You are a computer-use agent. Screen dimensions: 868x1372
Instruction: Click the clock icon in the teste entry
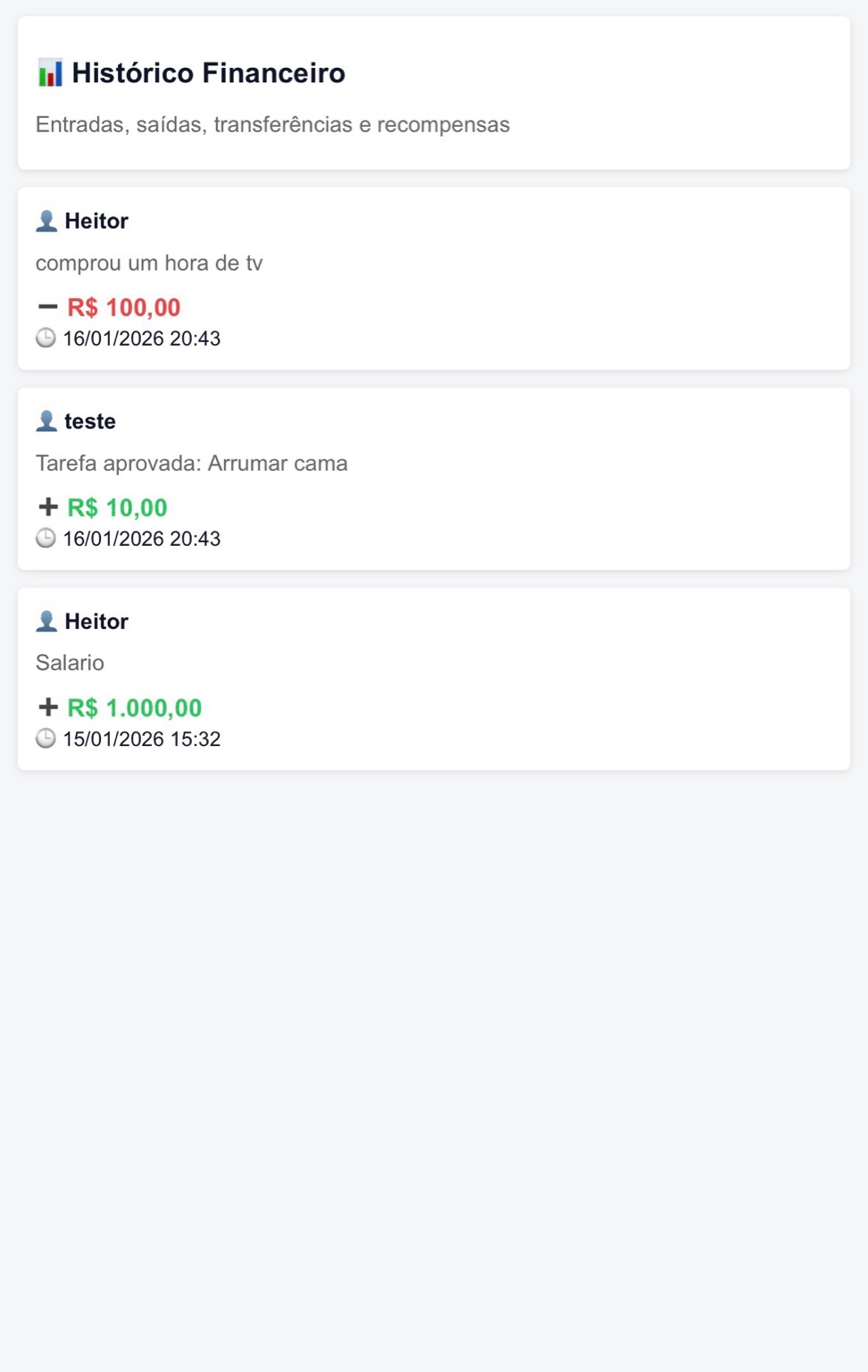(x=46, y=539)
